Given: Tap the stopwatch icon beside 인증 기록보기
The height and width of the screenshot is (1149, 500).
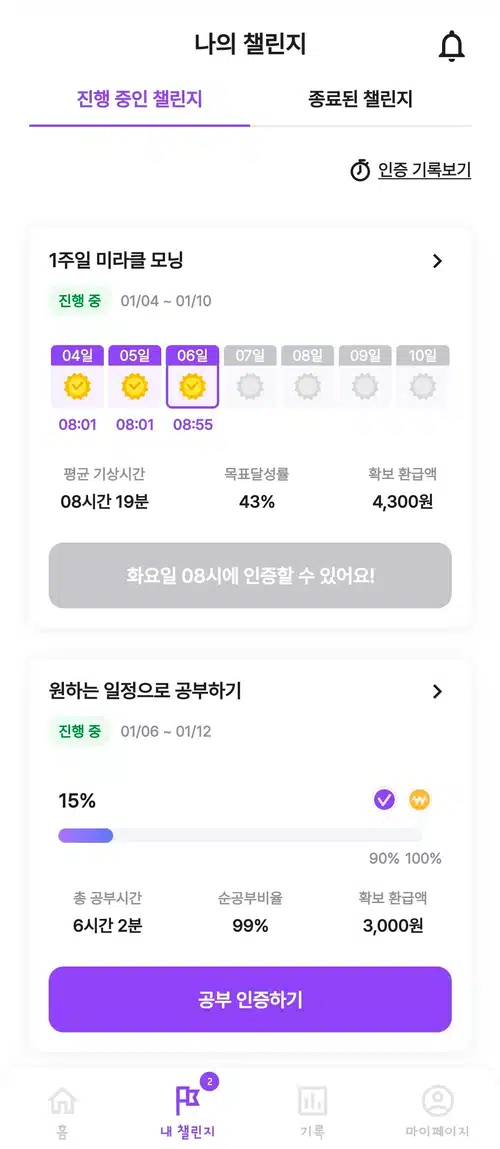Looking at the screenshot, I should tap(360, 171).
